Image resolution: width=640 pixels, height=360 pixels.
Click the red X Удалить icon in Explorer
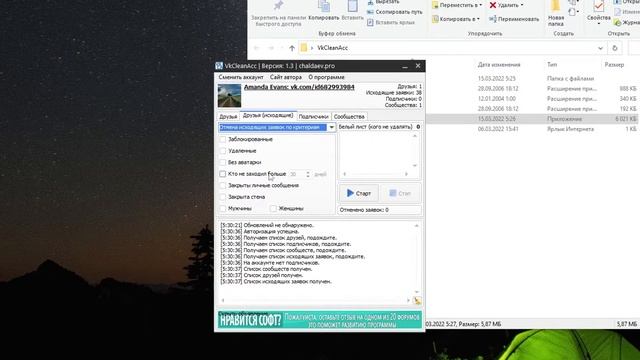coord(493,5)
